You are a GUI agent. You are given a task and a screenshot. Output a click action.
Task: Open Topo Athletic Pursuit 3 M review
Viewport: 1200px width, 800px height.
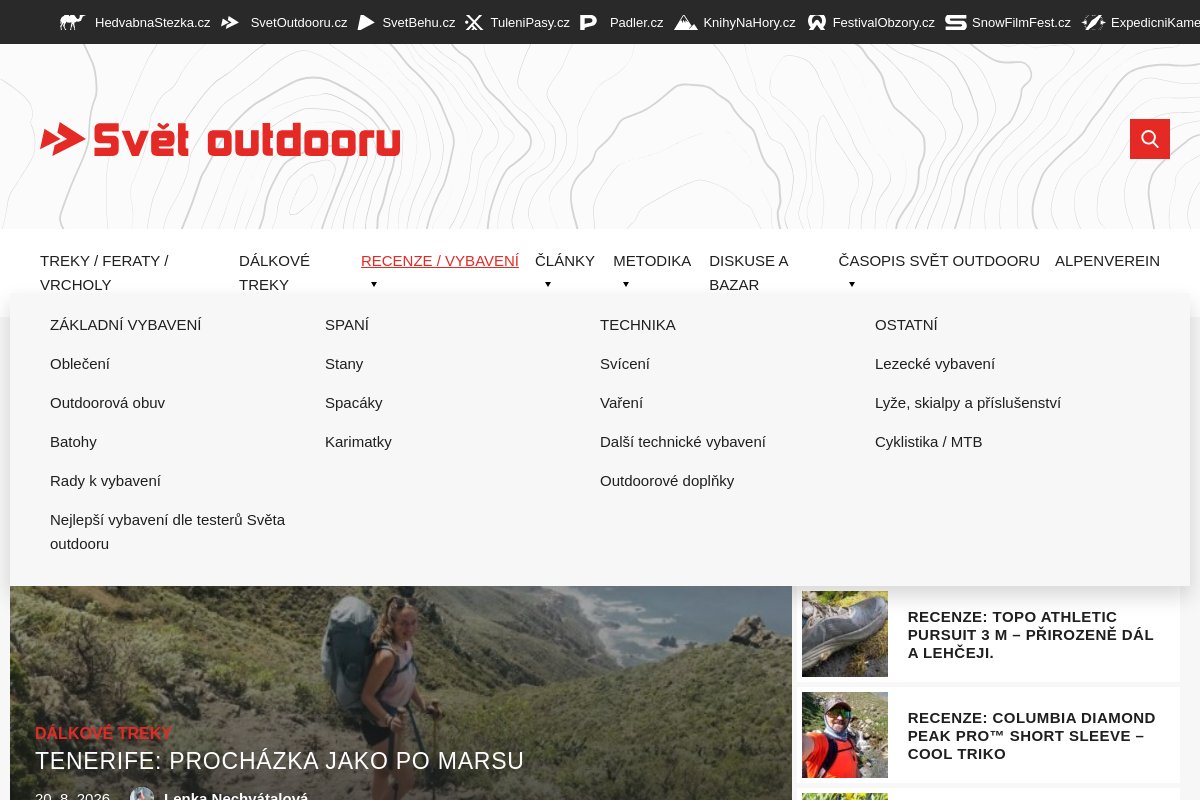pyautogui.click(x=1031, y=634)
